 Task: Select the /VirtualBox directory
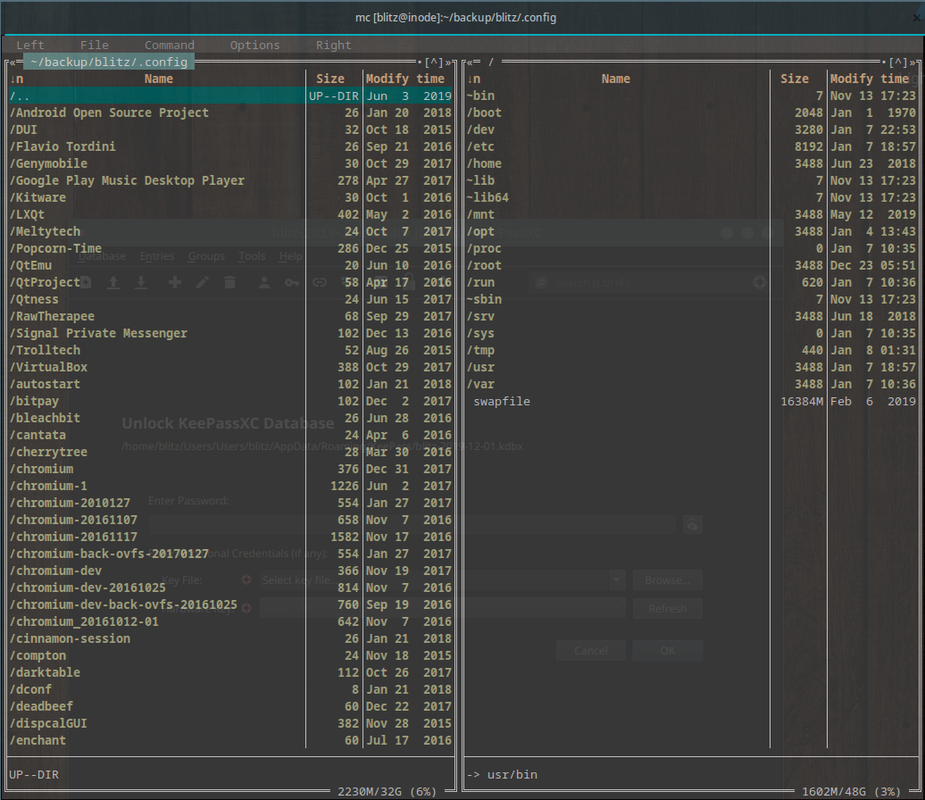231,368
